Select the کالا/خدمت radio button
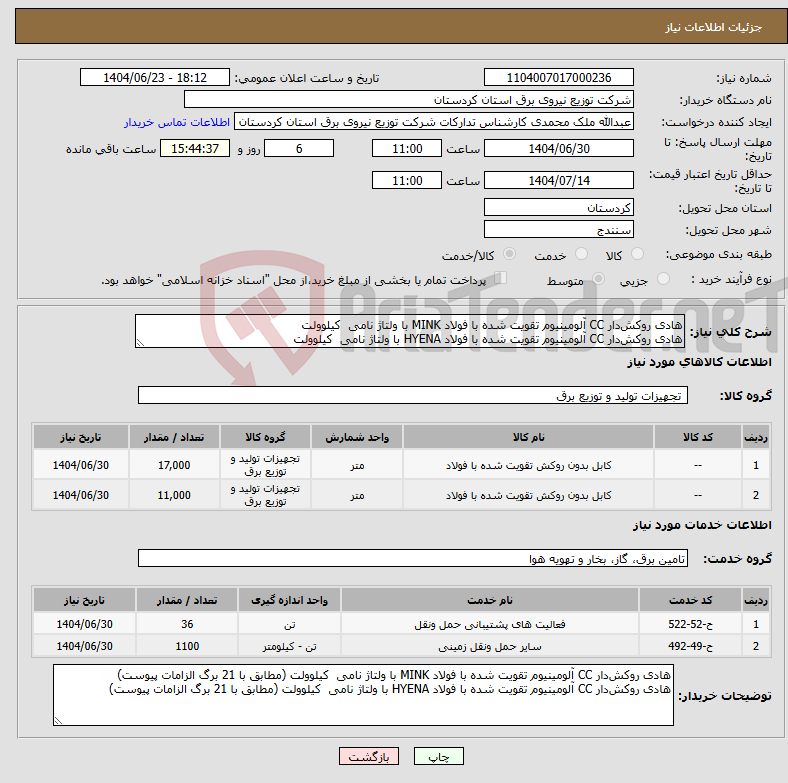The image size is (788, 783). pyautogui.click(x=510, y=254)
